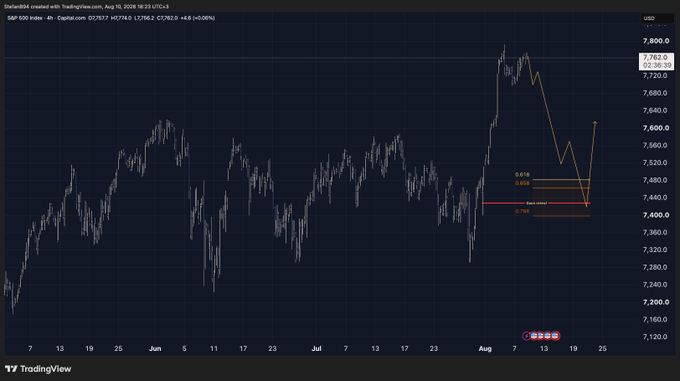Image resolution: width=680 pixels, height=381 pixels.
Task: Select the S&P 500 Index symbol title
Action: tap(25, 18)
